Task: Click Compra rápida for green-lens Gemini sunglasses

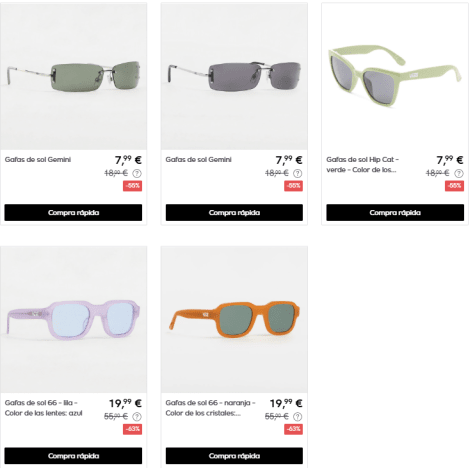Action: (x=73, y=212)
